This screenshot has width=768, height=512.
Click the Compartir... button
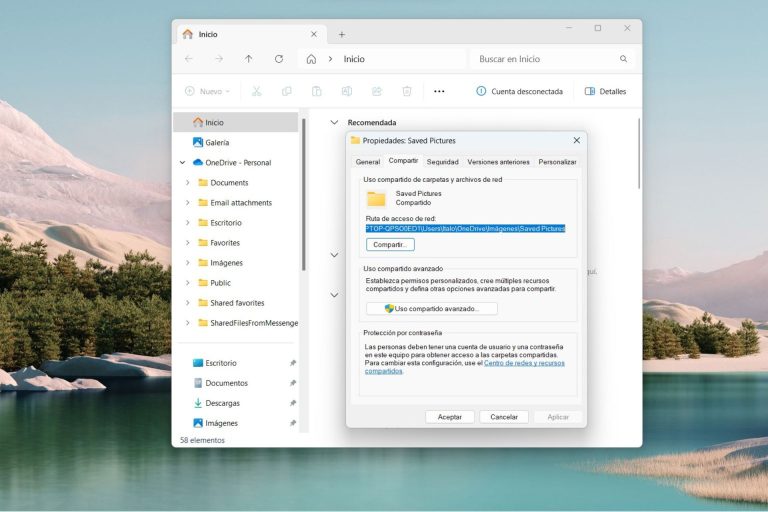tap(390, 244)
